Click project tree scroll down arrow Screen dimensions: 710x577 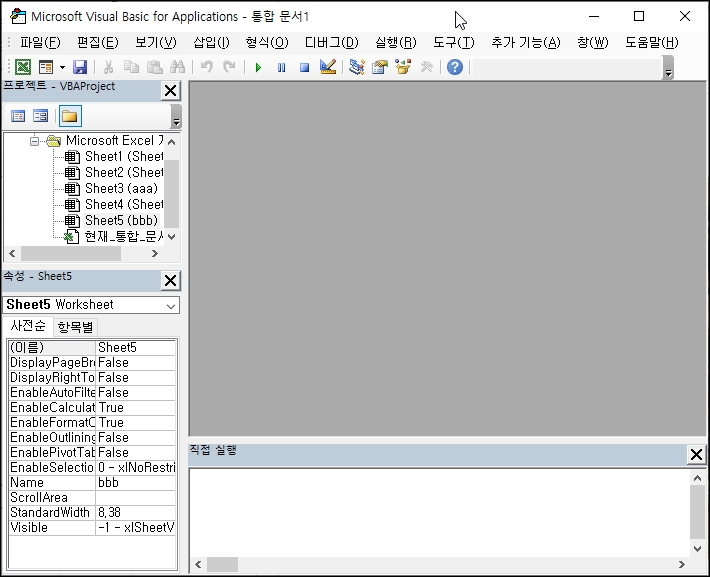(172, 237)
